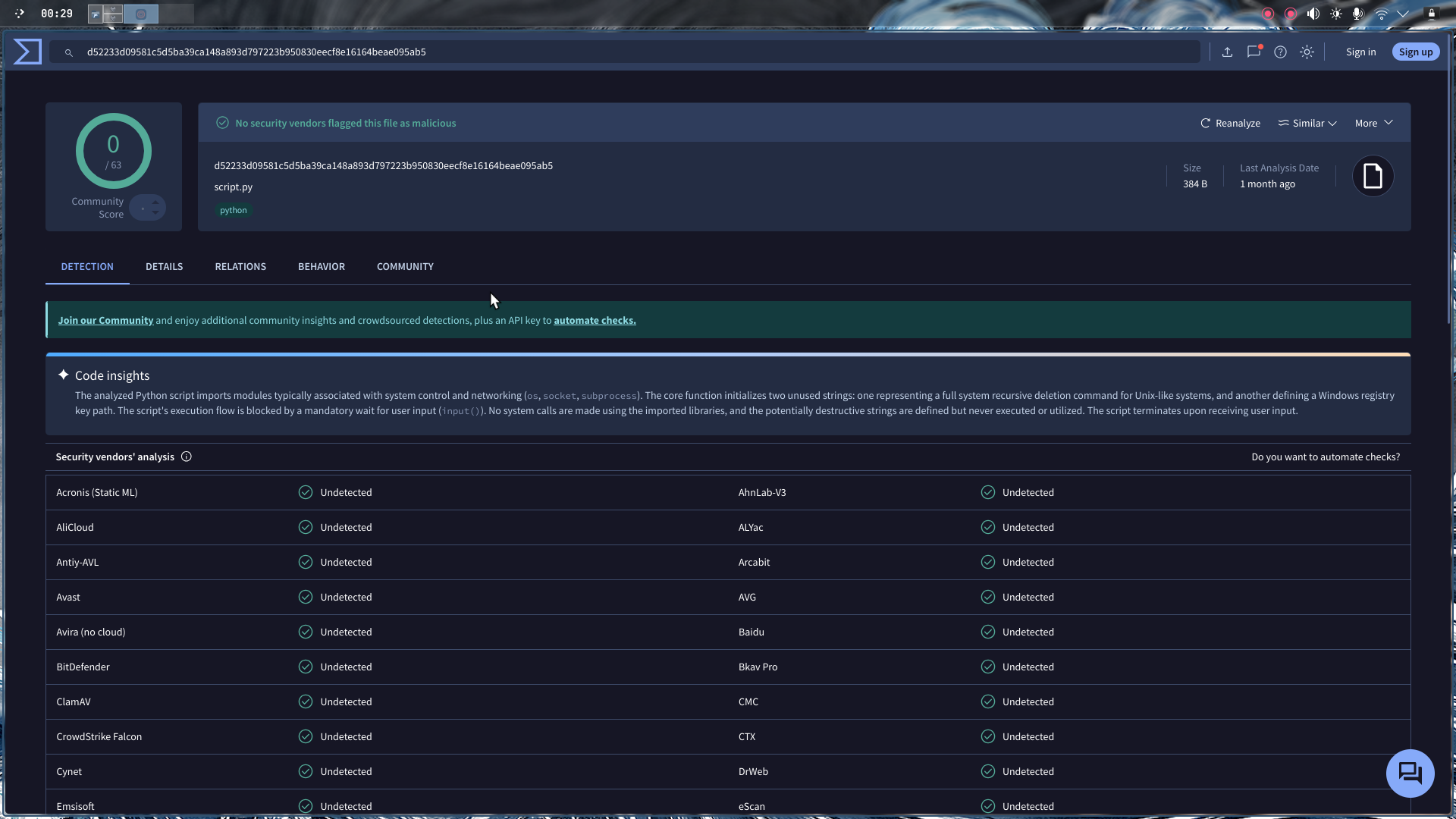Expand the More options dropdown
The height and width of the screenshot is (819, 1456).
tap(1373, 122)
